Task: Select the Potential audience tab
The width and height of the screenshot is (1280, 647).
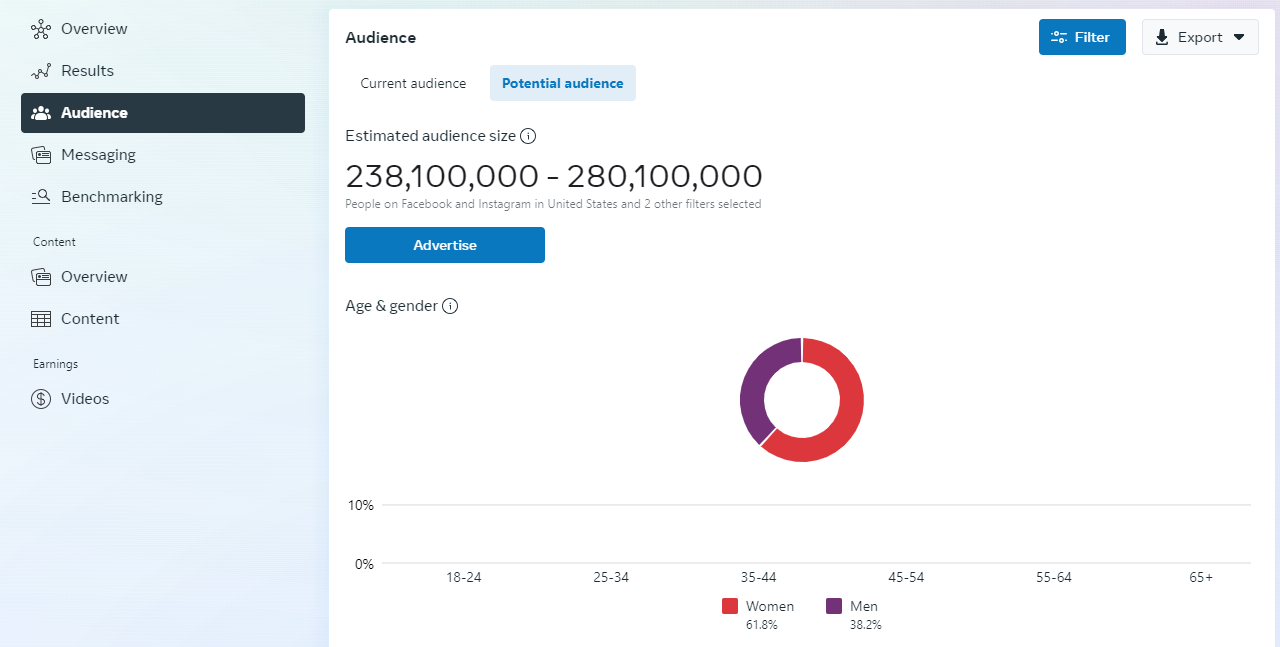Action: 562,83
